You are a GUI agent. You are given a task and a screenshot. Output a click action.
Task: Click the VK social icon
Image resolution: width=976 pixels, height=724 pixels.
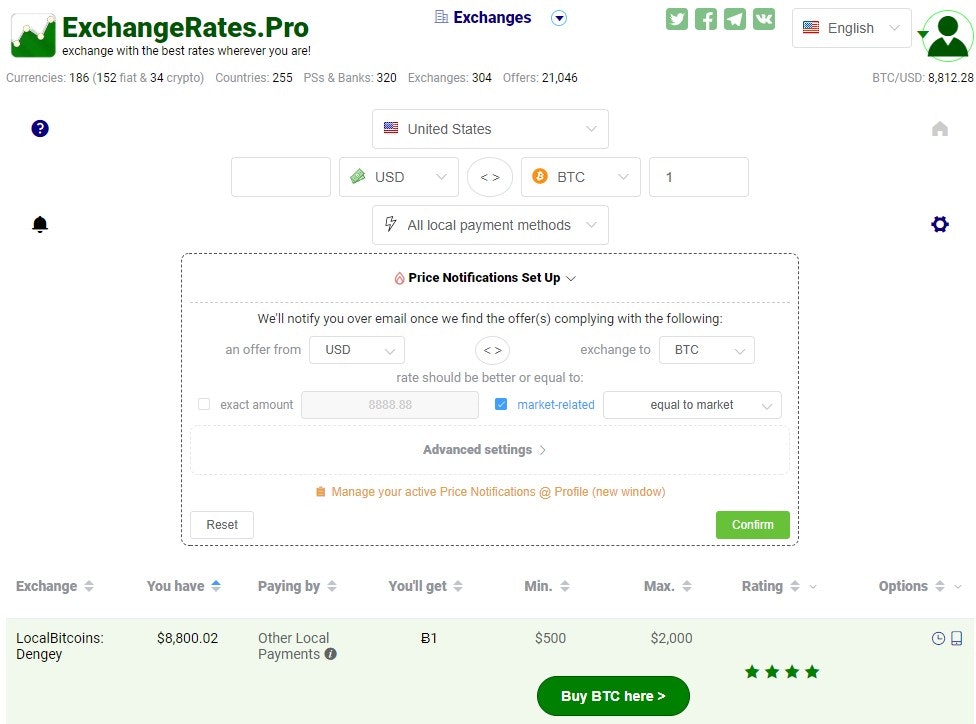tap(764, 18)
